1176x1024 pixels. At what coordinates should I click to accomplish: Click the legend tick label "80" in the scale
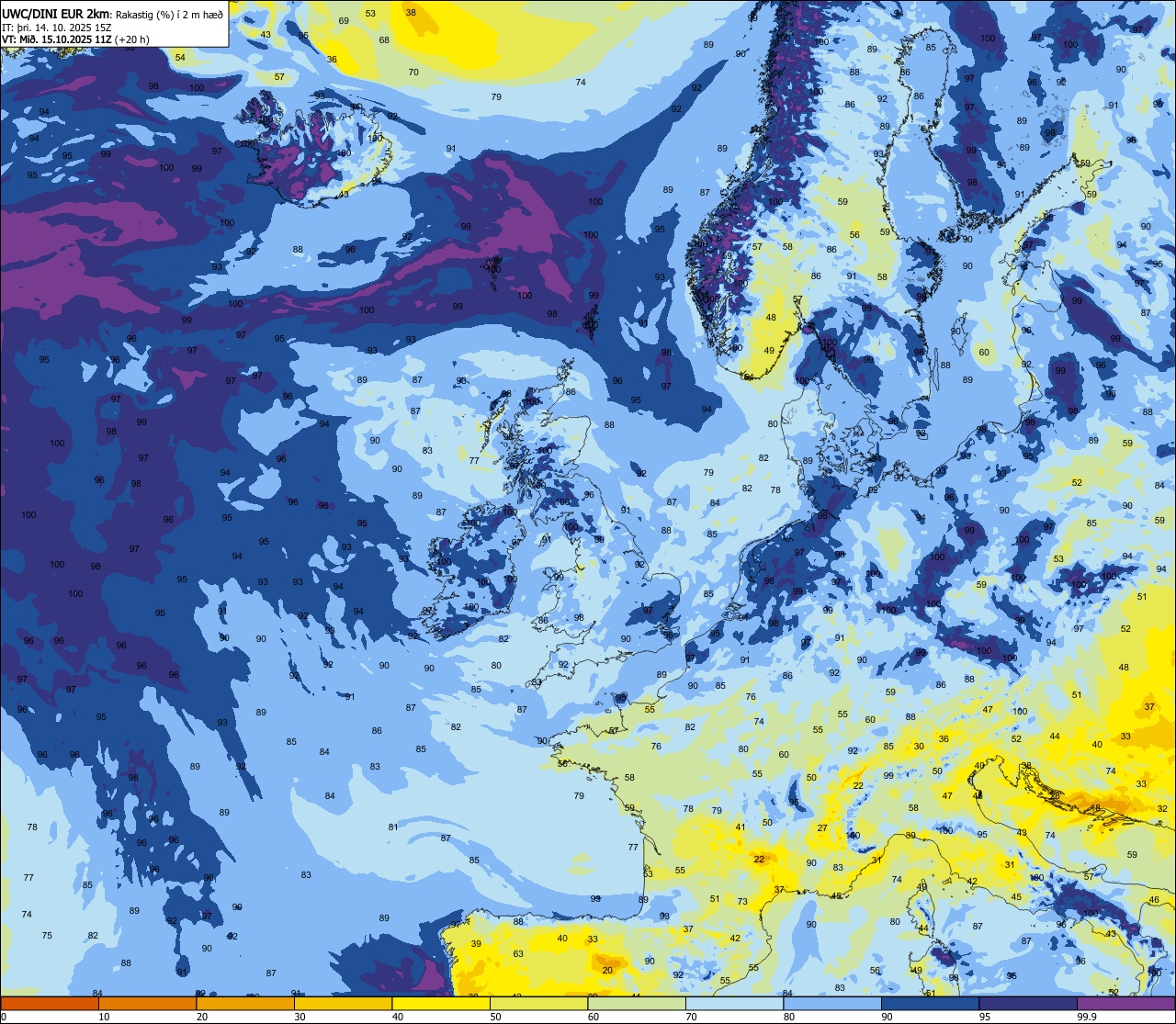point(789,1017)
